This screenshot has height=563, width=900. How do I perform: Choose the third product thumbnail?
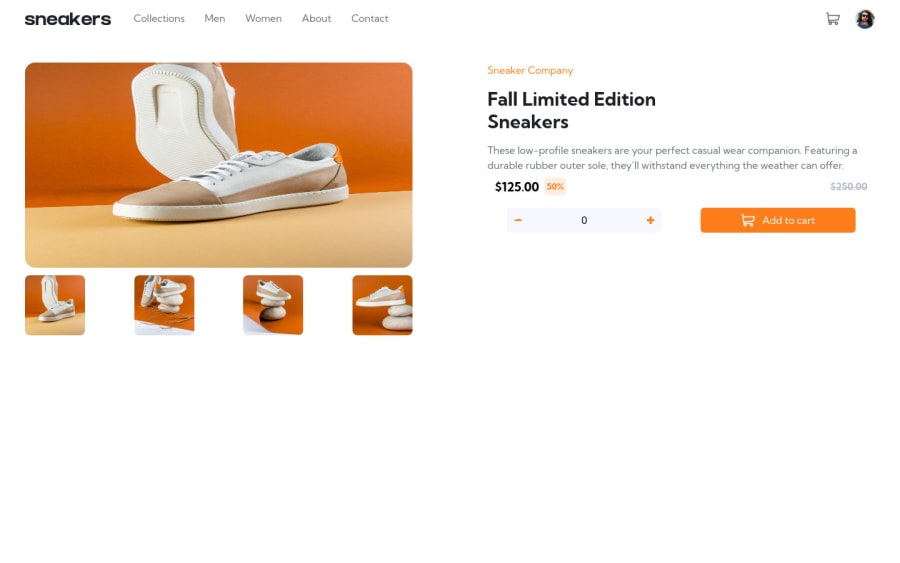[x=273, y=305]
